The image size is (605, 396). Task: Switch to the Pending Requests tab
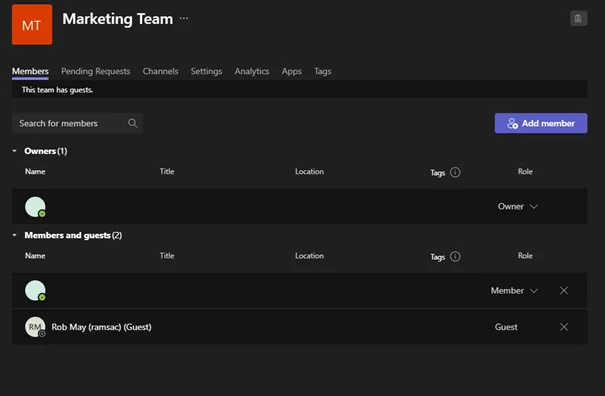pyautogui.click(x=96, y=71)
